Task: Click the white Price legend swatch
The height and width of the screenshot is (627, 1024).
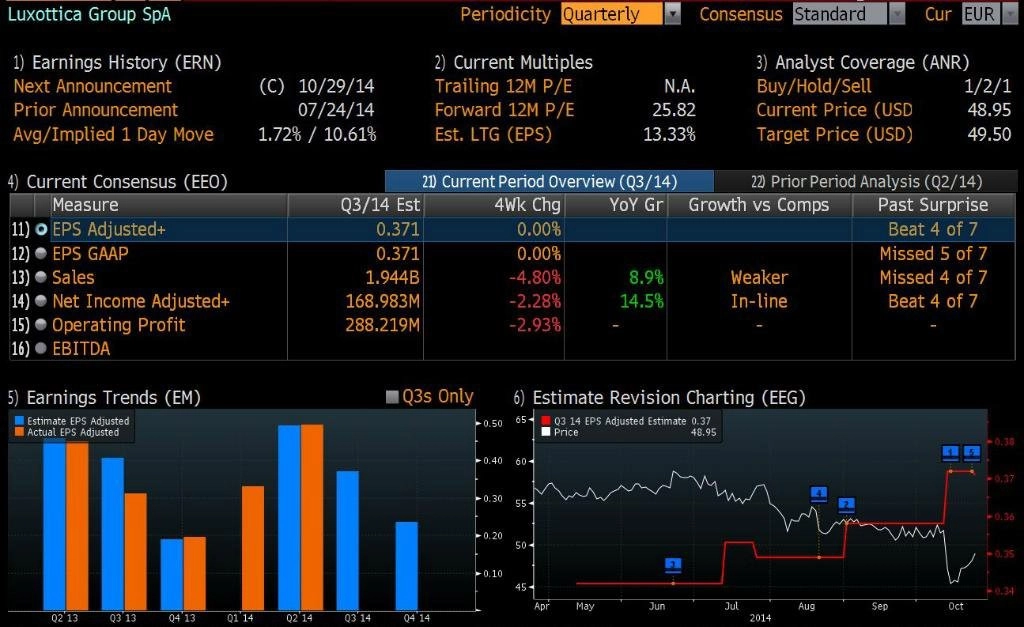Action: [546, 432]
